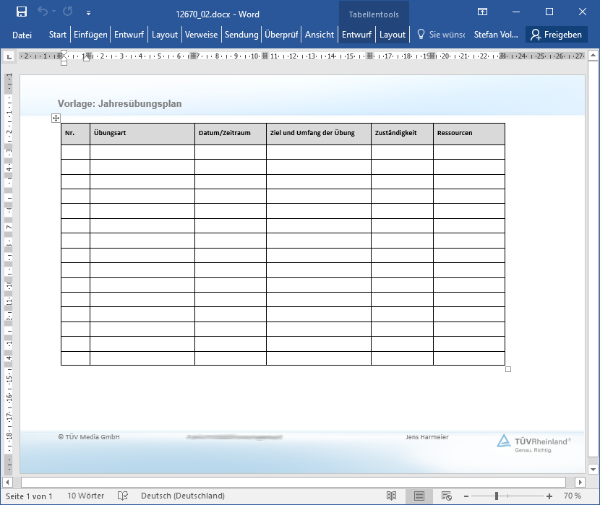Click the Undo arrow in quick access toolbar

(43, 12)
